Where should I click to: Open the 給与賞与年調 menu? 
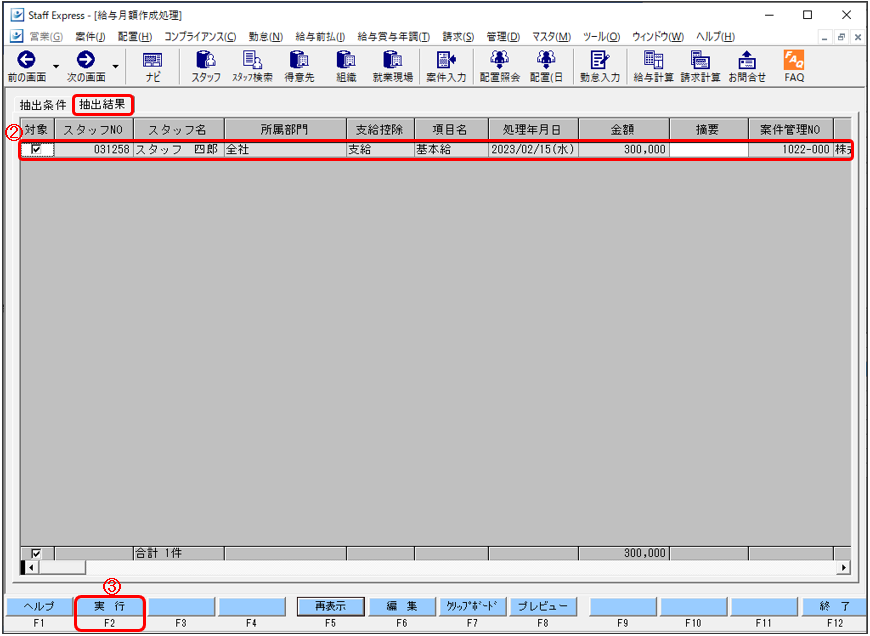(x=393, y=37)
